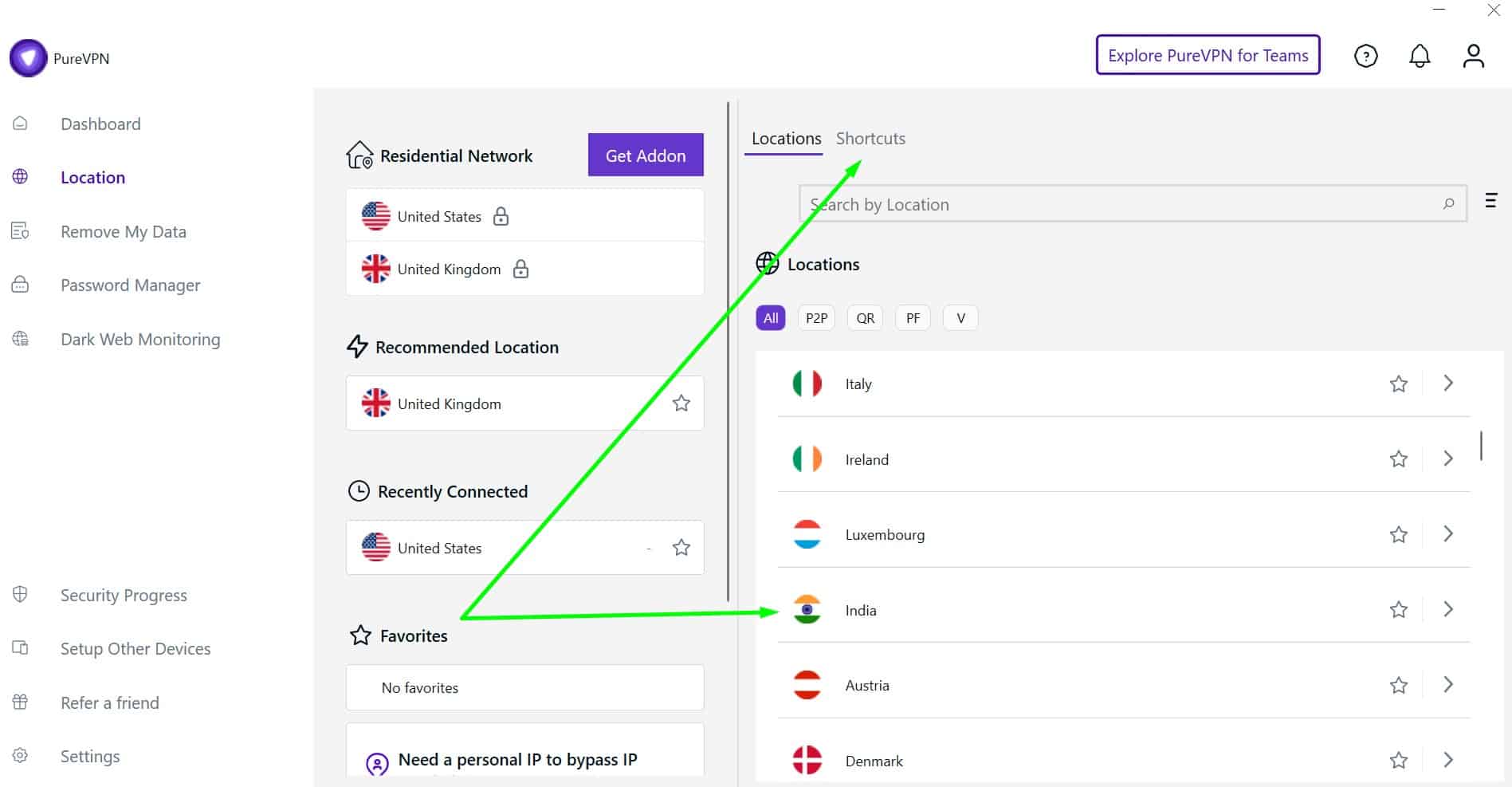Expand Denmark's city list chevron
Viewport: 1512px width, 787px height.
point(1448,760)
